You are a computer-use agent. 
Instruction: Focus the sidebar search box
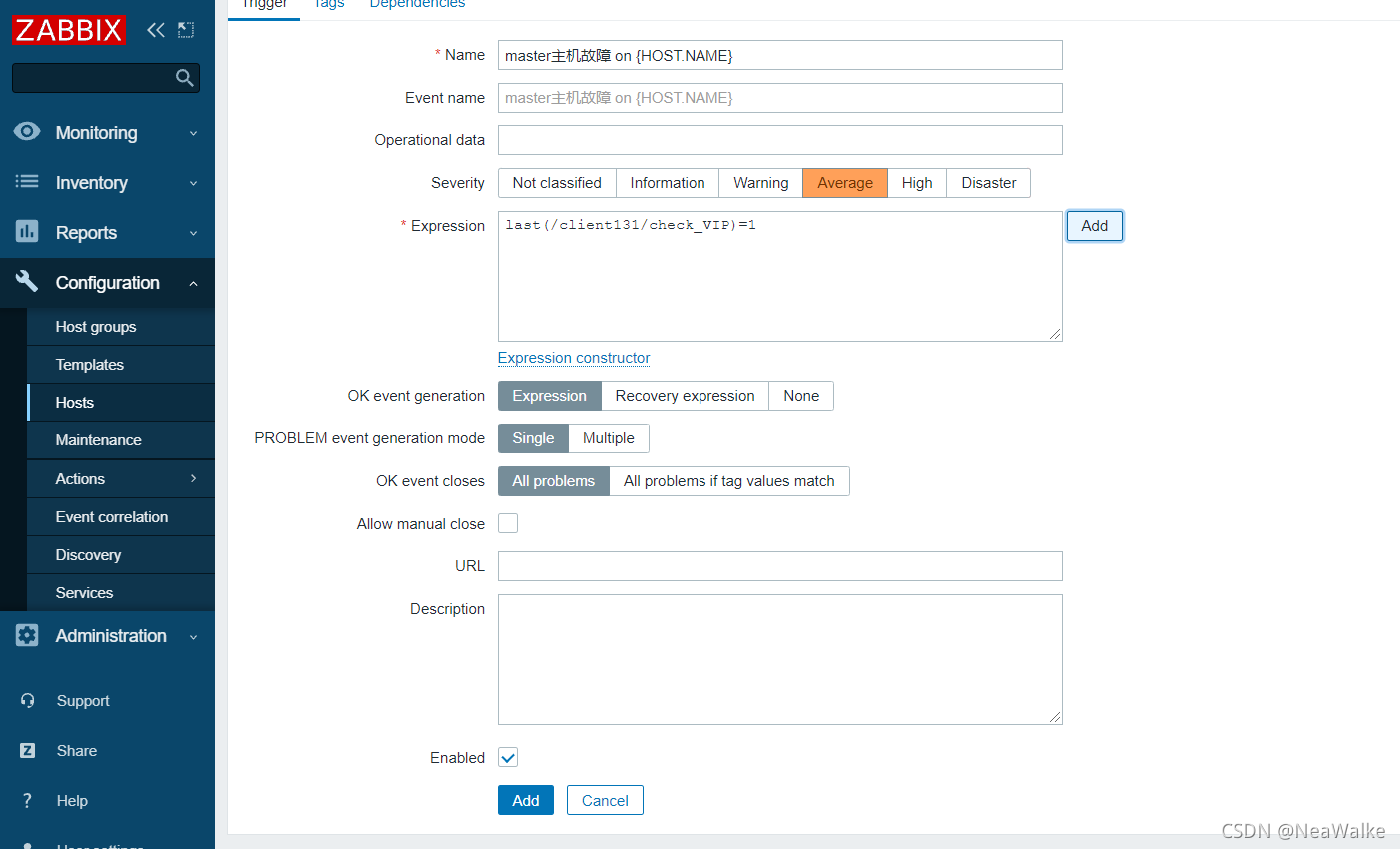[106, 78]
